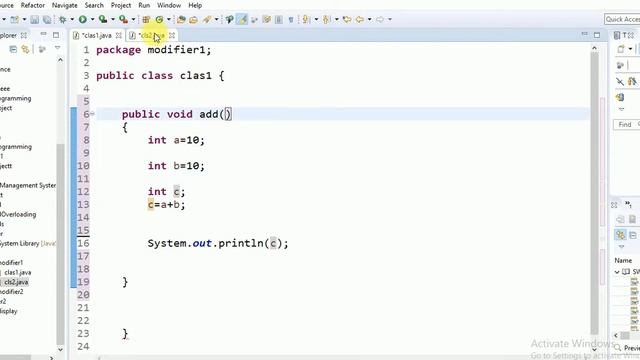Toggle Mark Occurrences highlighter icon

click(x=242, y=19)
